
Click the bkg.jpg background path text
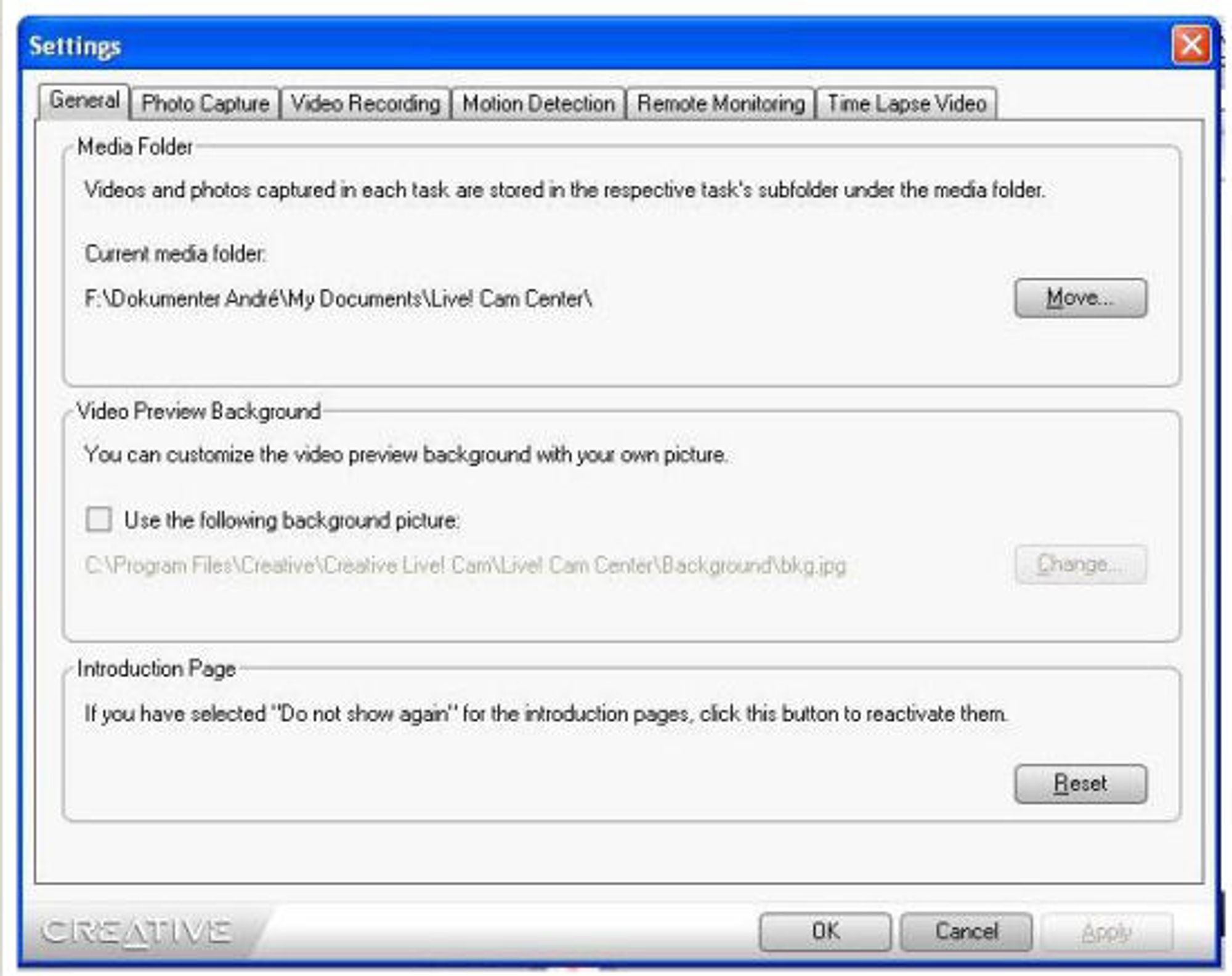(x=465, y=565)
